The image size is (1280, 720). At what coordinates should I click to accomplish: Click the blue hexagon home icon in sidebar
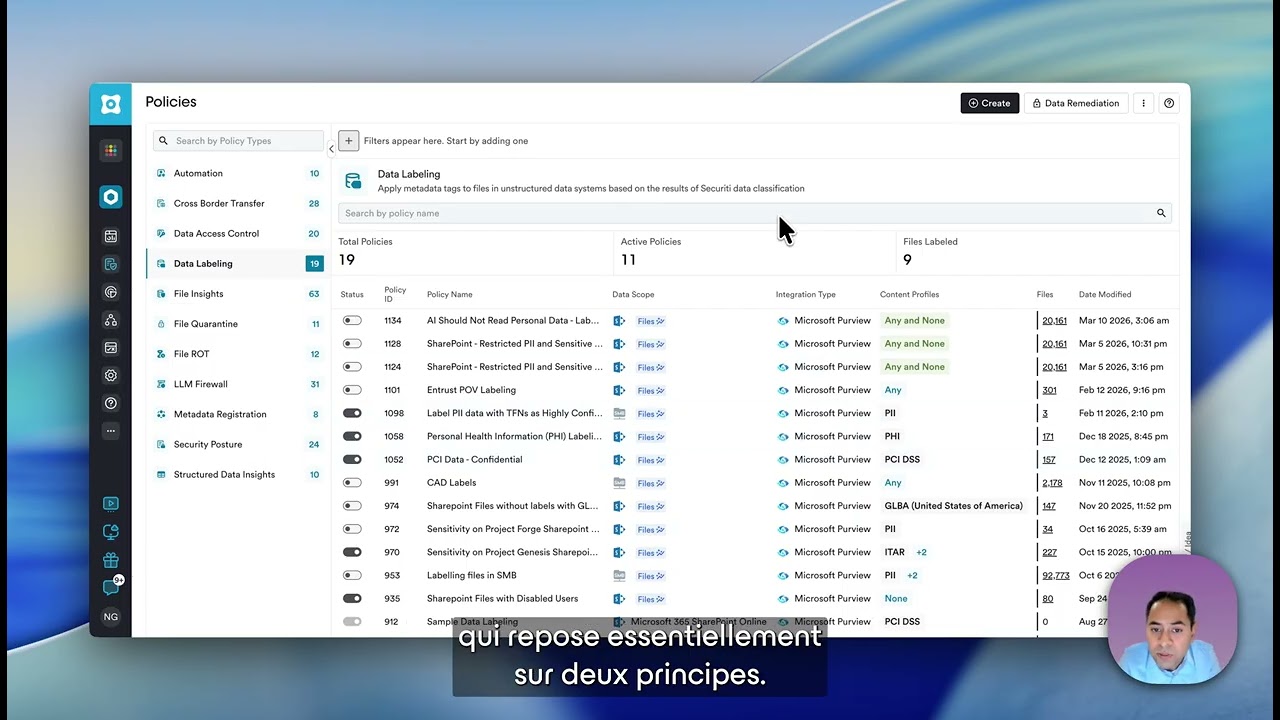111,197
